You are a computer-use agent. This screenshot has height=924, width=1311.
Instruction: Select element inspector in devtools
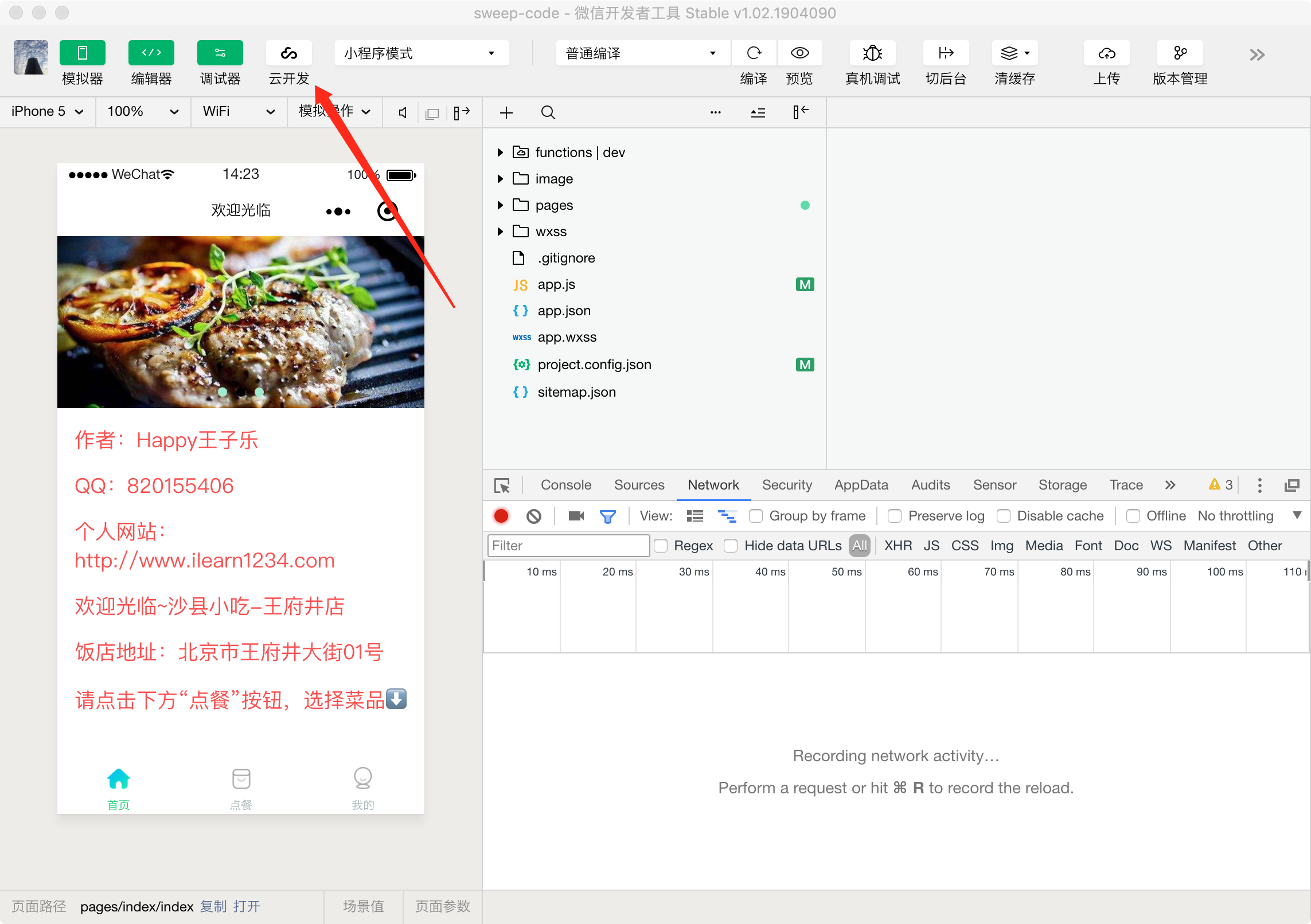point(502,486)
